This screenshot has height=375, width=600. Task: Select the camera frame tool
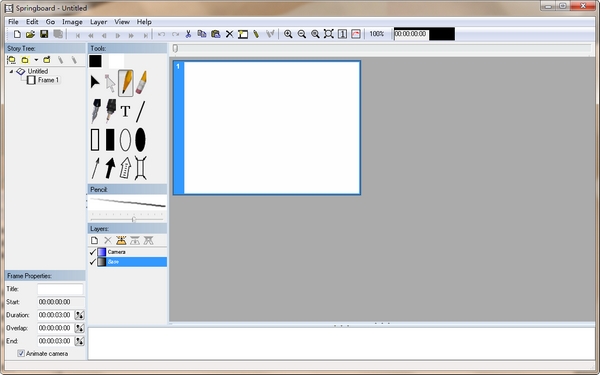click(x=140, y=168)
